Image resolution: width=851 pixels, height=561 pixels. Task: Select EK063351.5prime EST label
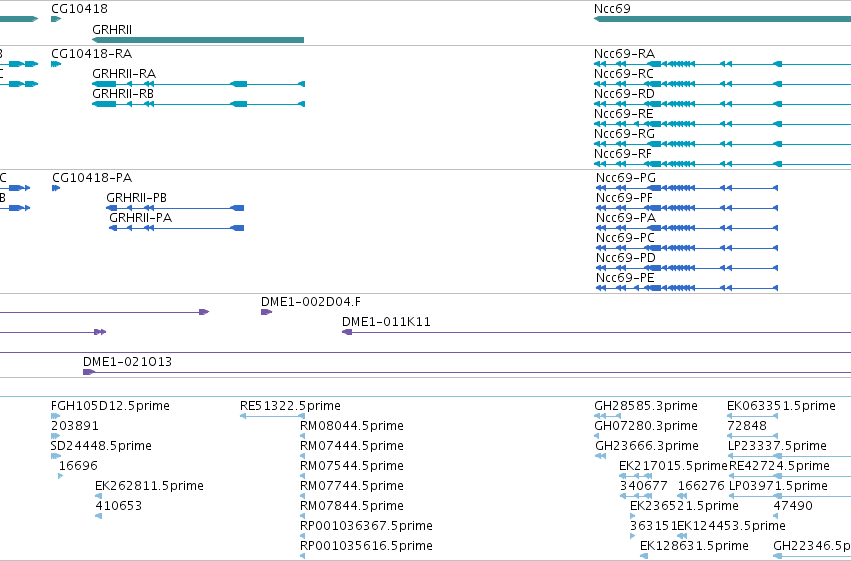[x=782, y=406]
